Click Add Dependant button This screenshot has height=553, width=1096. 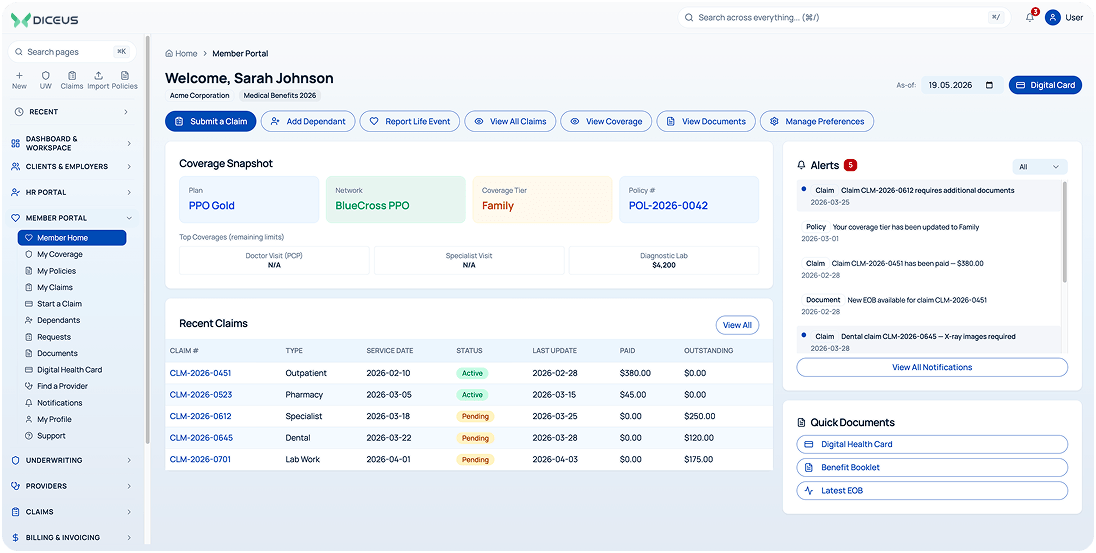[308, 121]
